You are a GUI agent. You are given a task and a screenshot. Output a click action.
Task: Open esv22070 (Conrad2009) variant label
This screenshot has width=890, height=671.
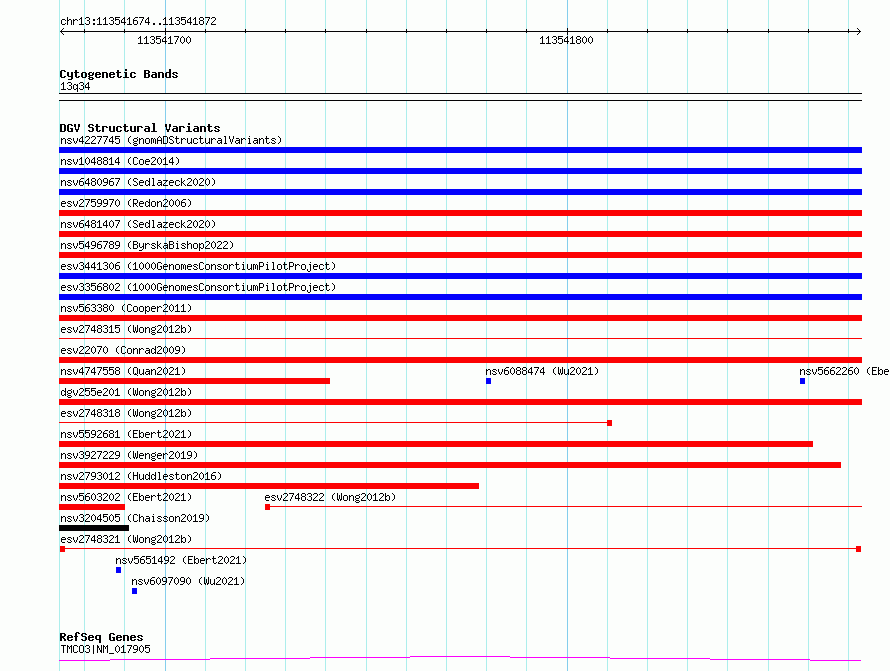pyautogui.click(x=123, y=350)
